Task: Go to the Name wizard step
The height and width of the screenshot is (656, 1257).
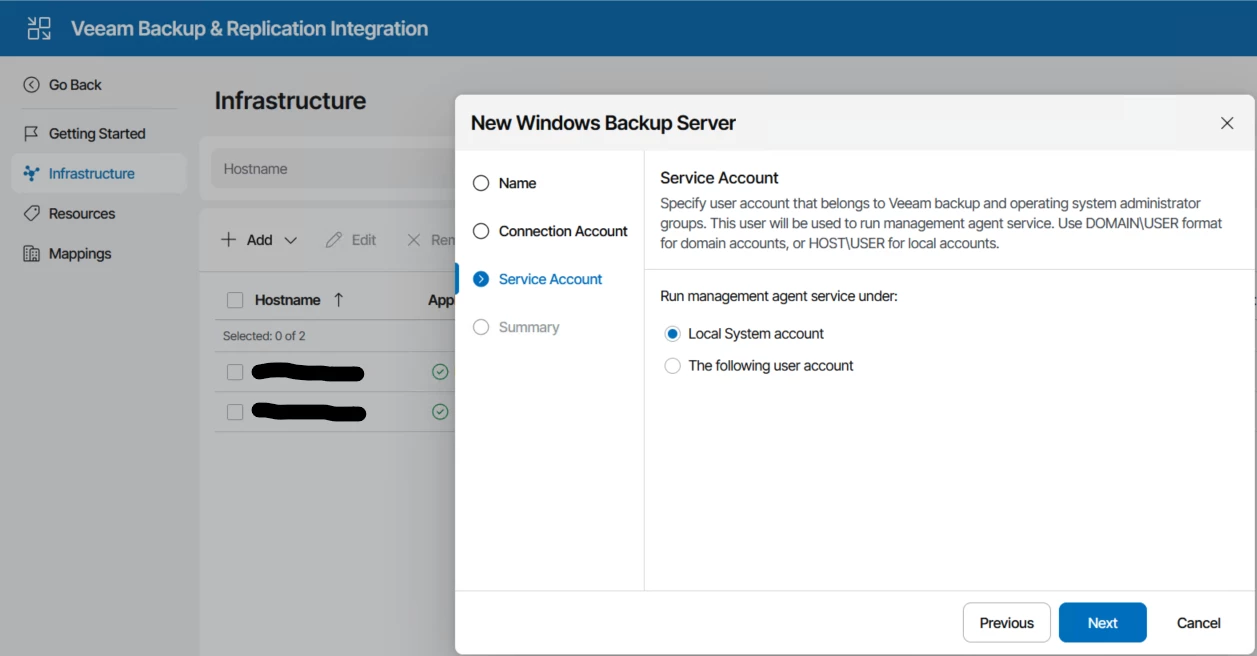Action: point(481,183)
